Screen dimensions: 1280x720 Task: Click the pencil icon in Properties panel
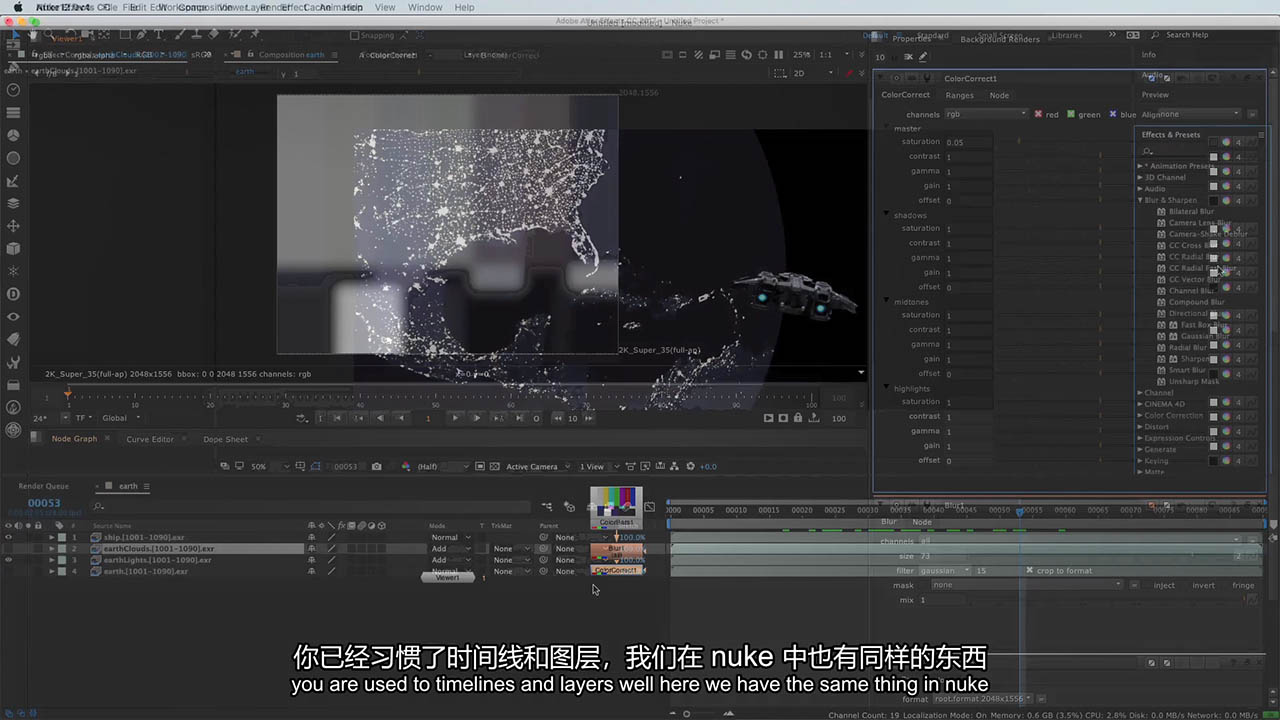(x=922, y=57)
